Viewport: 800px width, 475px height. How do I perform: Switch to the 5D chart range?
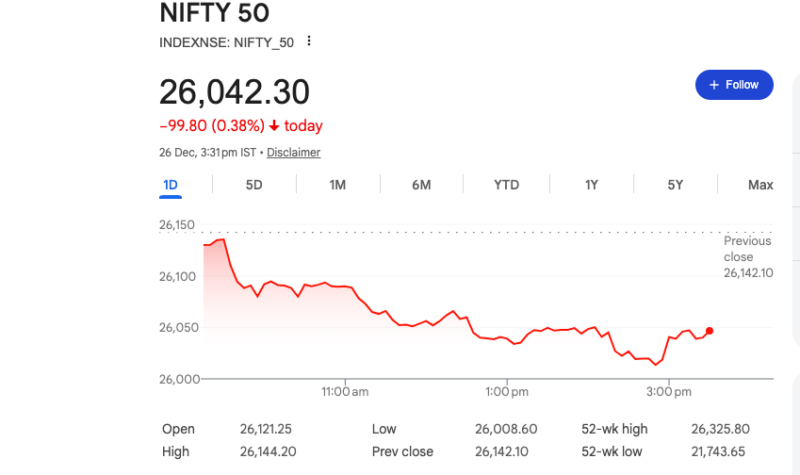(x=254, y=185)
